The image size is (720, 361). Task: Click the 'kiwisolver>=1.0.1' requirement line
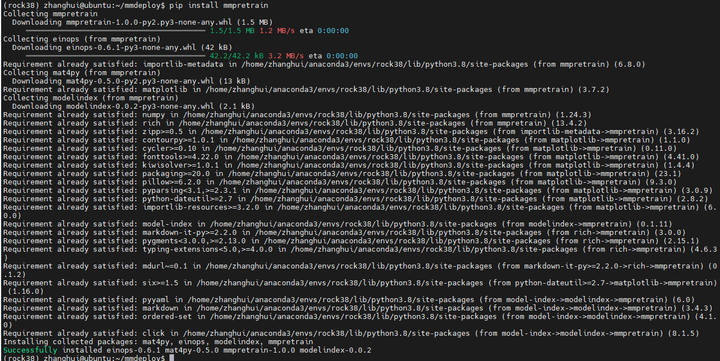pos(349,165)
